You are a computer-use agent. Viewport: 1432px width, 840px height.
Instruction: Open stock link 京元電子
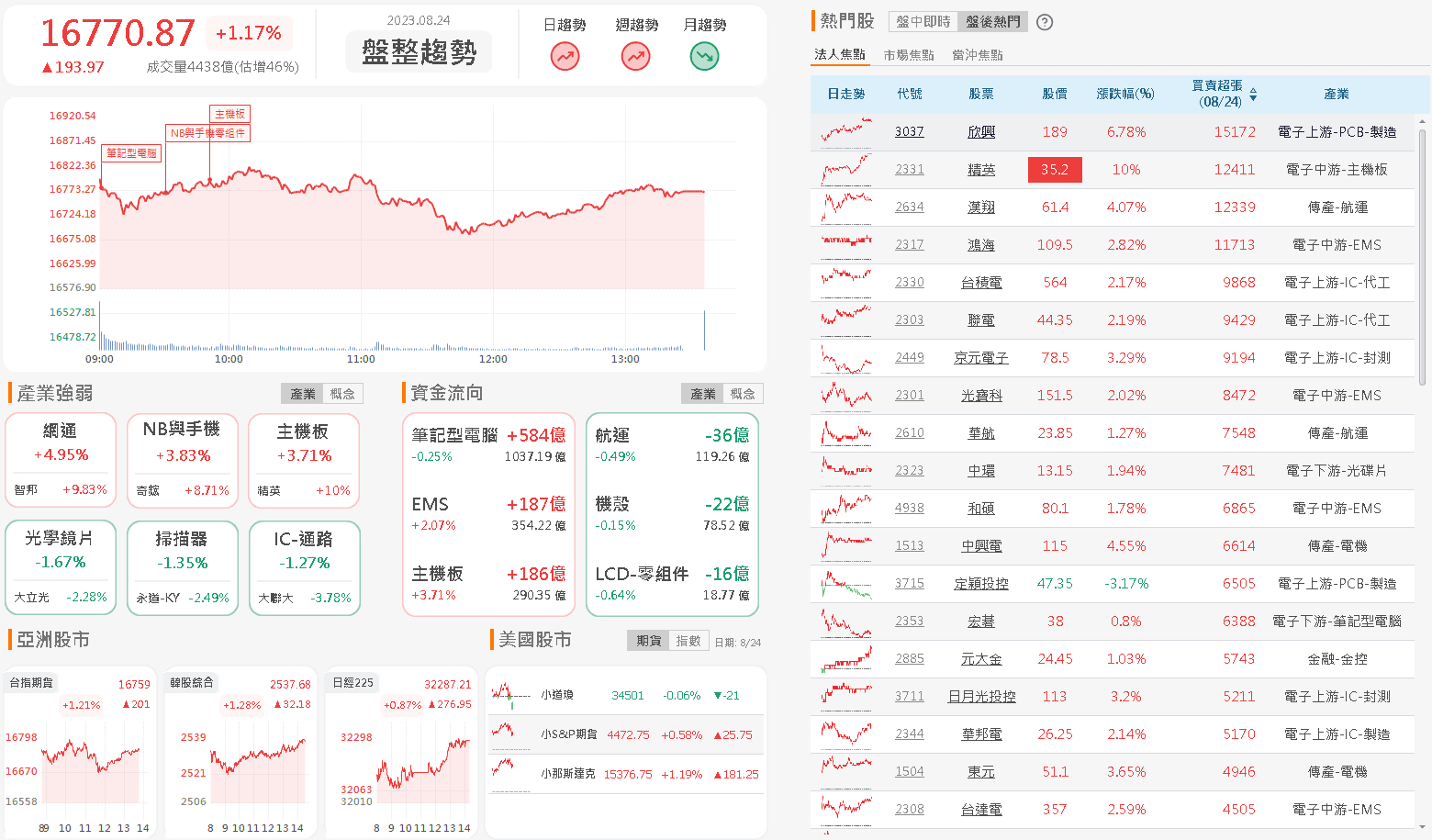click(981, 358)
